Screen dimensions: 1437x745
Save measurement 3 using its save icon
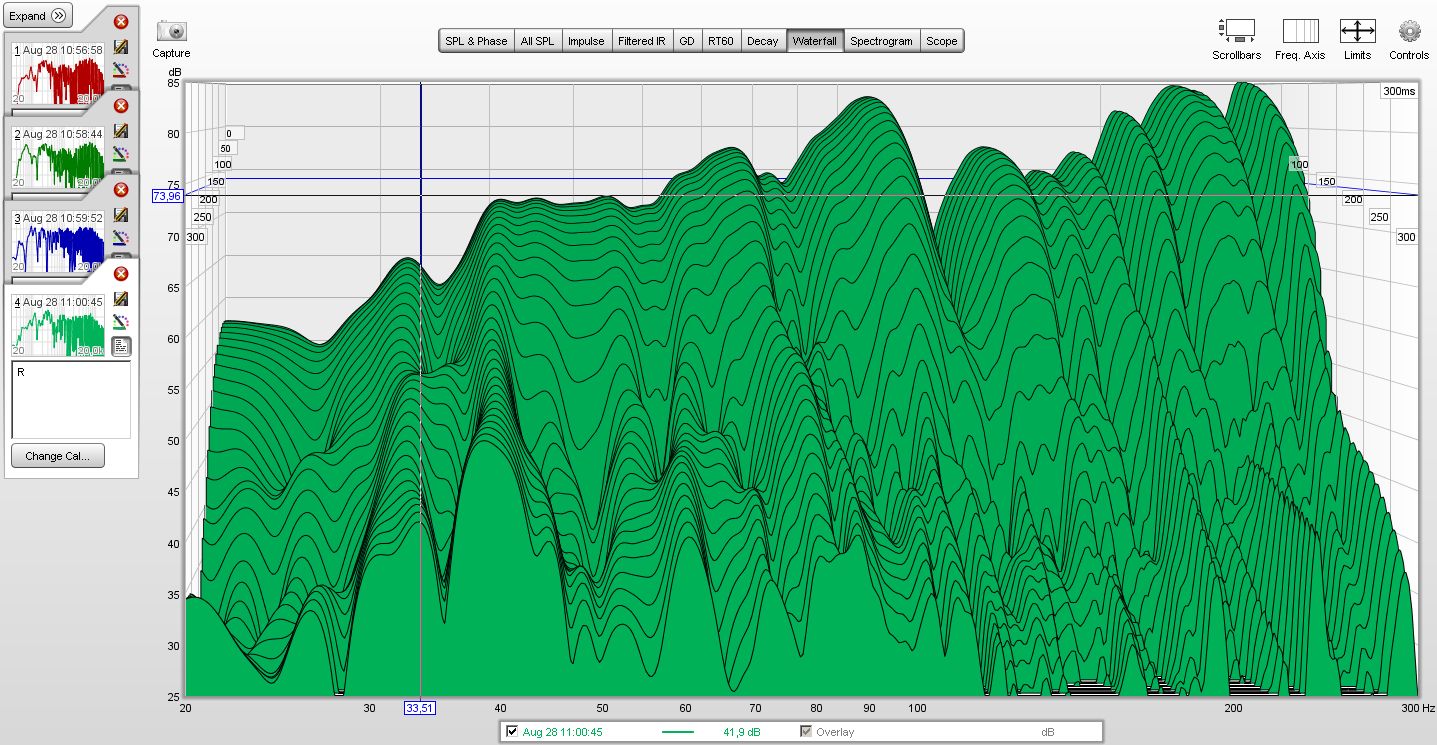[121, 214]
